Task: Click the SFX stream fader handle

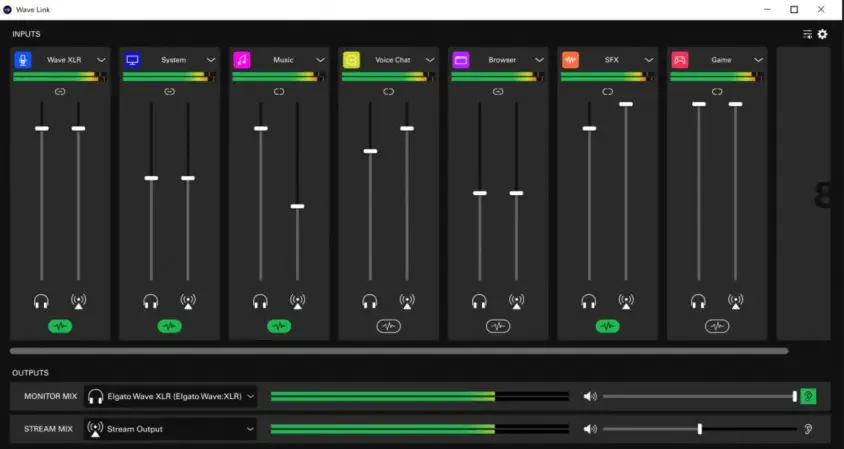Action: click(626, 104)
